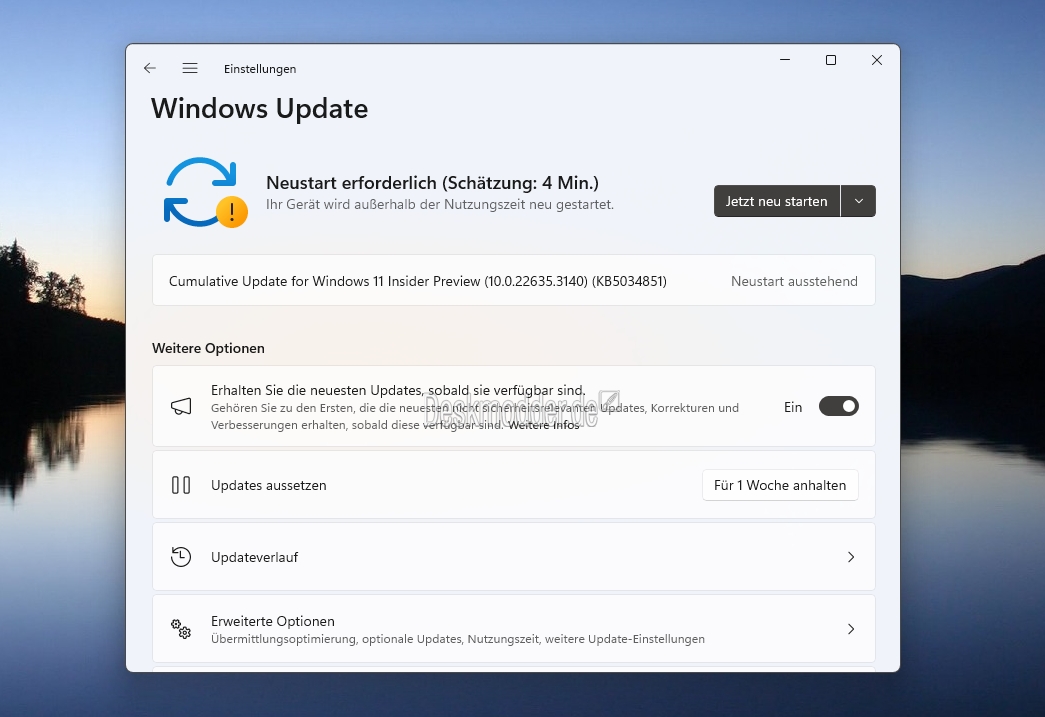This screenshot has width=1045, height=717.
Task: Open the hamburger navigation menu
Action: point(190,68)
